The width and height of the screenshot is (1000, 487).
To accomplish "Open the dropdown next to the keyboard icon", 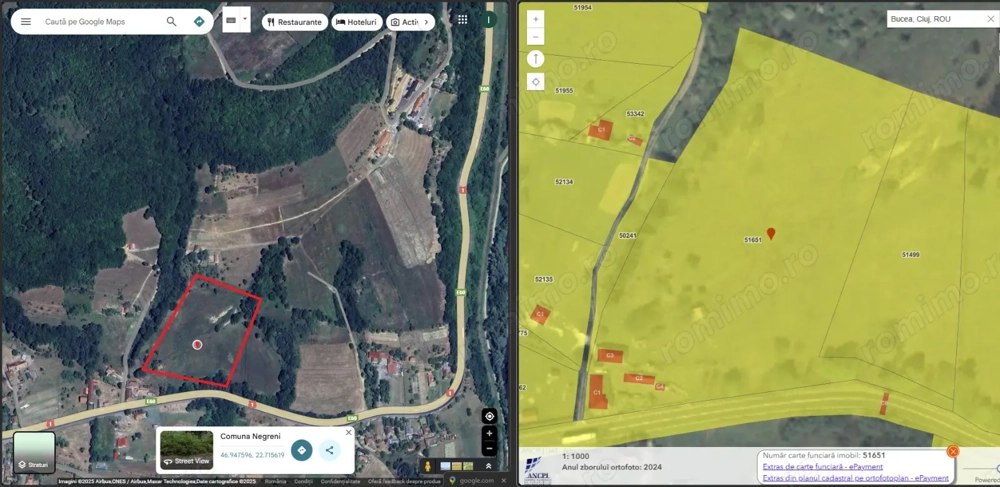I will coord(244,19).
